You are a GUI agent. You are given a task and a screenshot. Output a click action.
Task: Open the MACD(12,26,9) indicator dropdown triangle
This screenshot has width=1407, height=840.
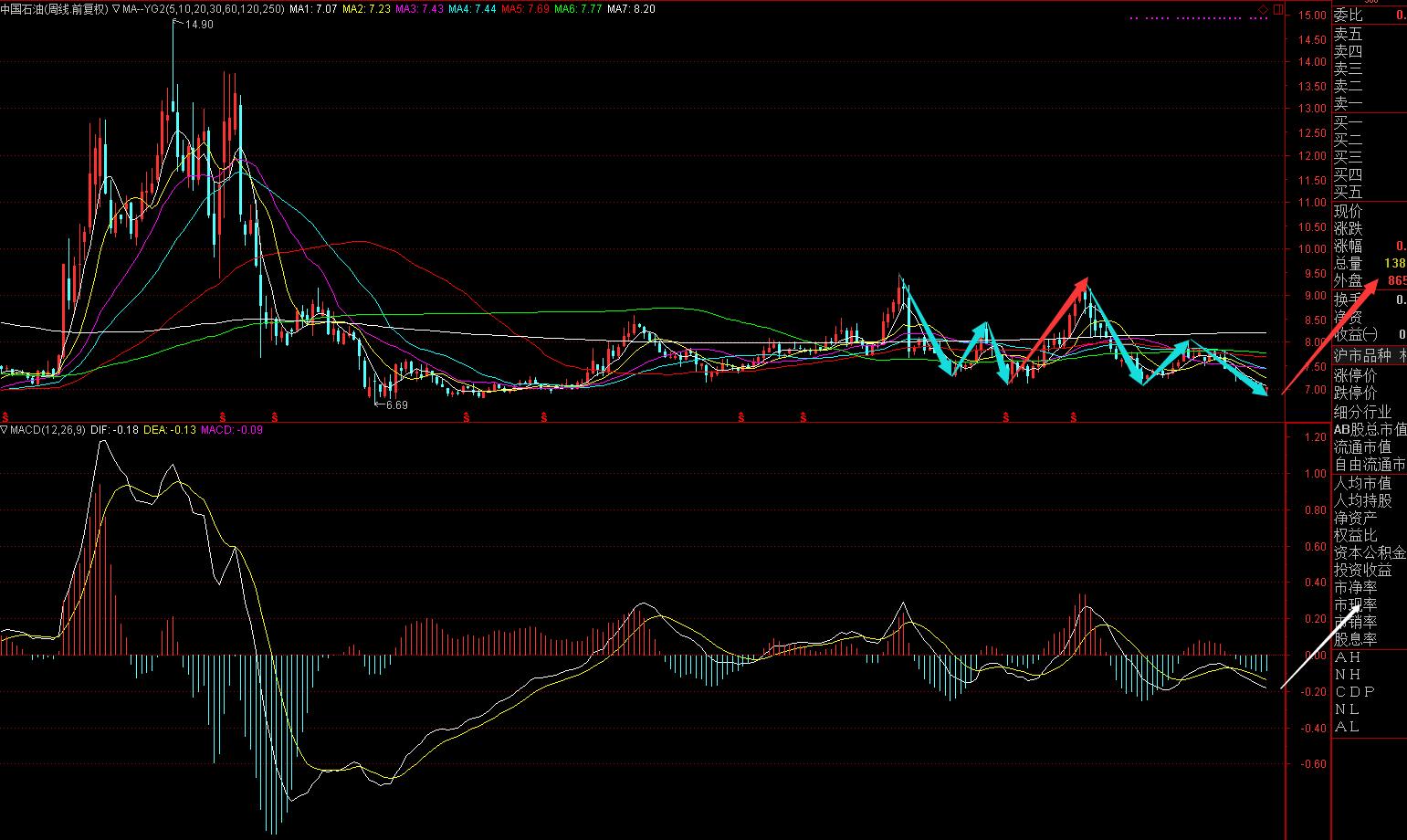[5, 430]
